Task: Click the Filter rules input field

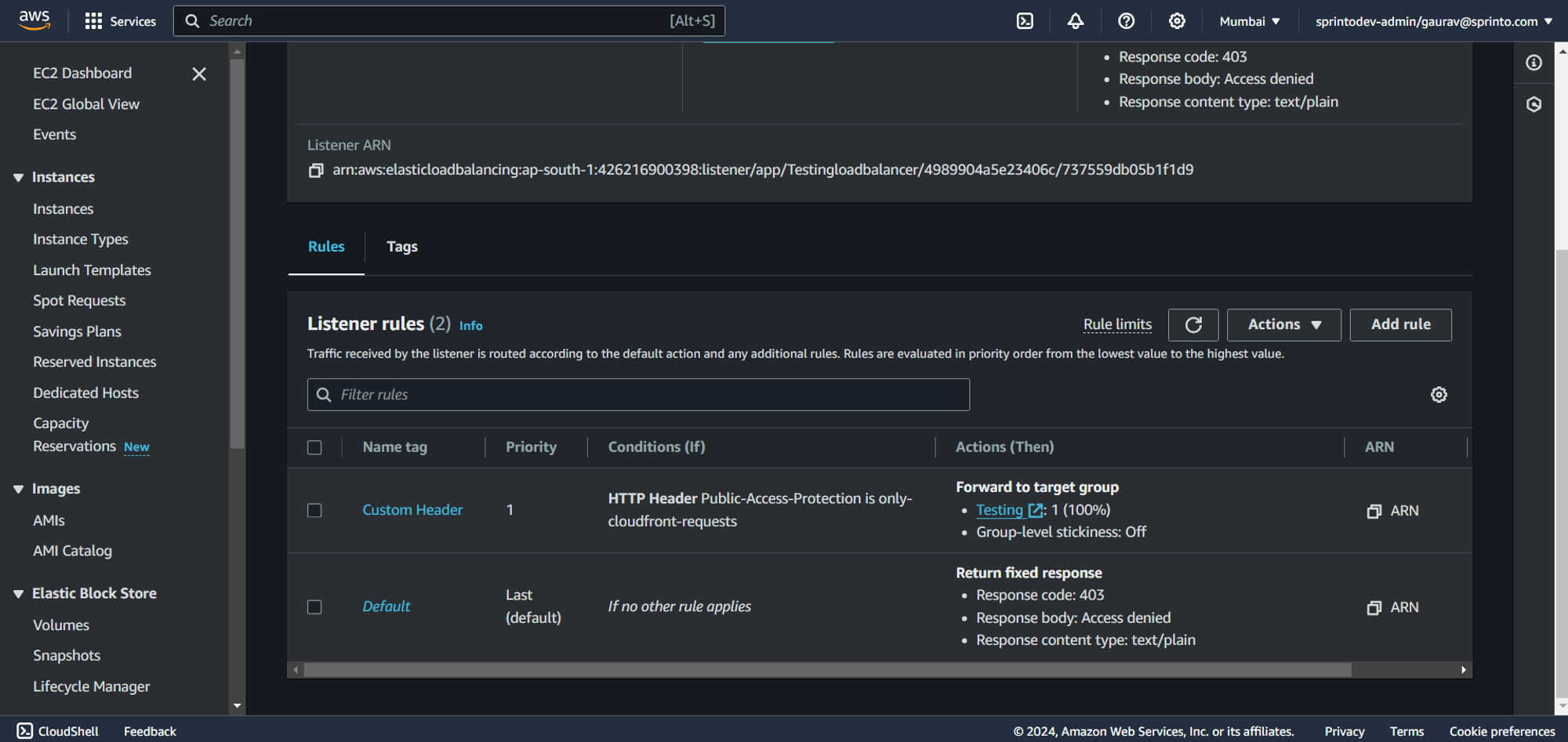Action: coord(638,395)
